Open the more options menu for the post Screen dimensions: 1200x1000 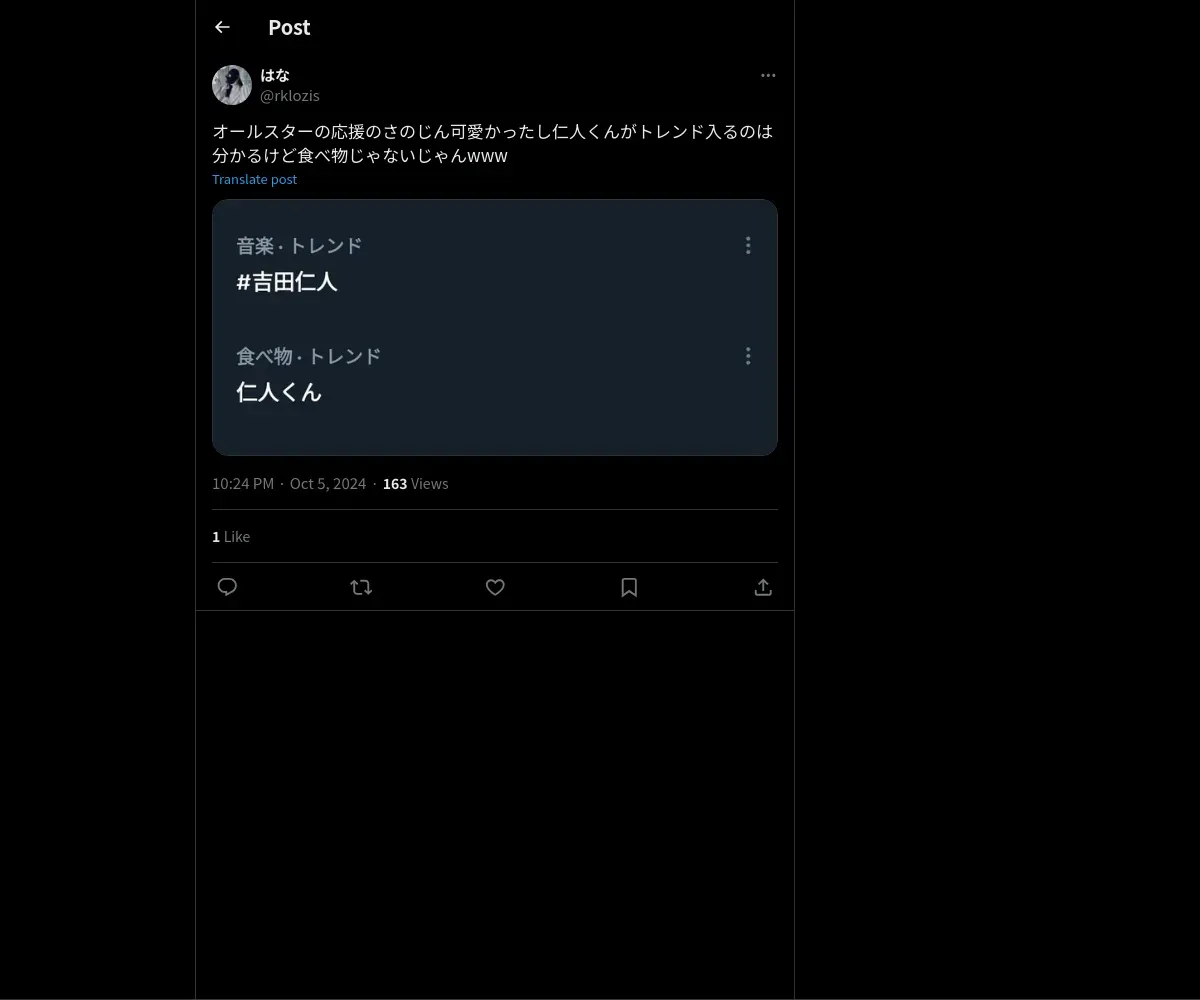[x=768, y=75]
